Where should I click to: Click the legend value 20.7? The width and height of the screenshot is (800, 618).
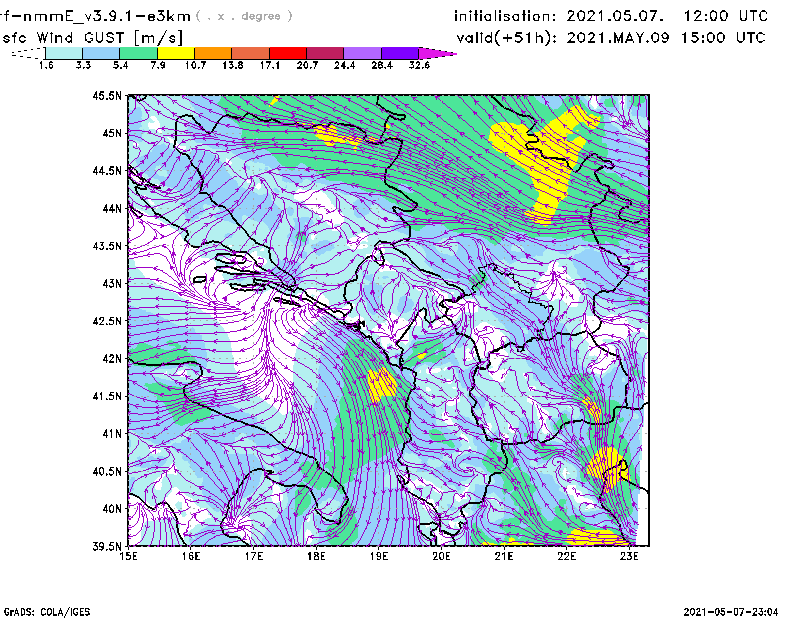(307, 65)
